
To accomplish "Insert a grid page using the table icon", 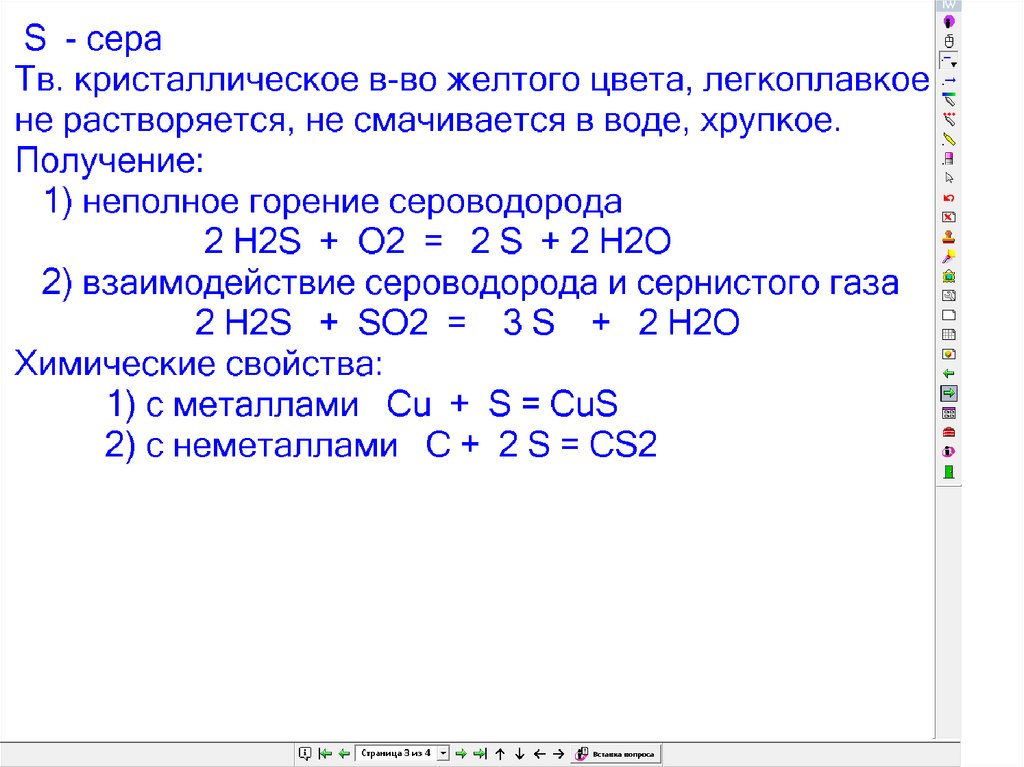I will [x=949, y=335].
